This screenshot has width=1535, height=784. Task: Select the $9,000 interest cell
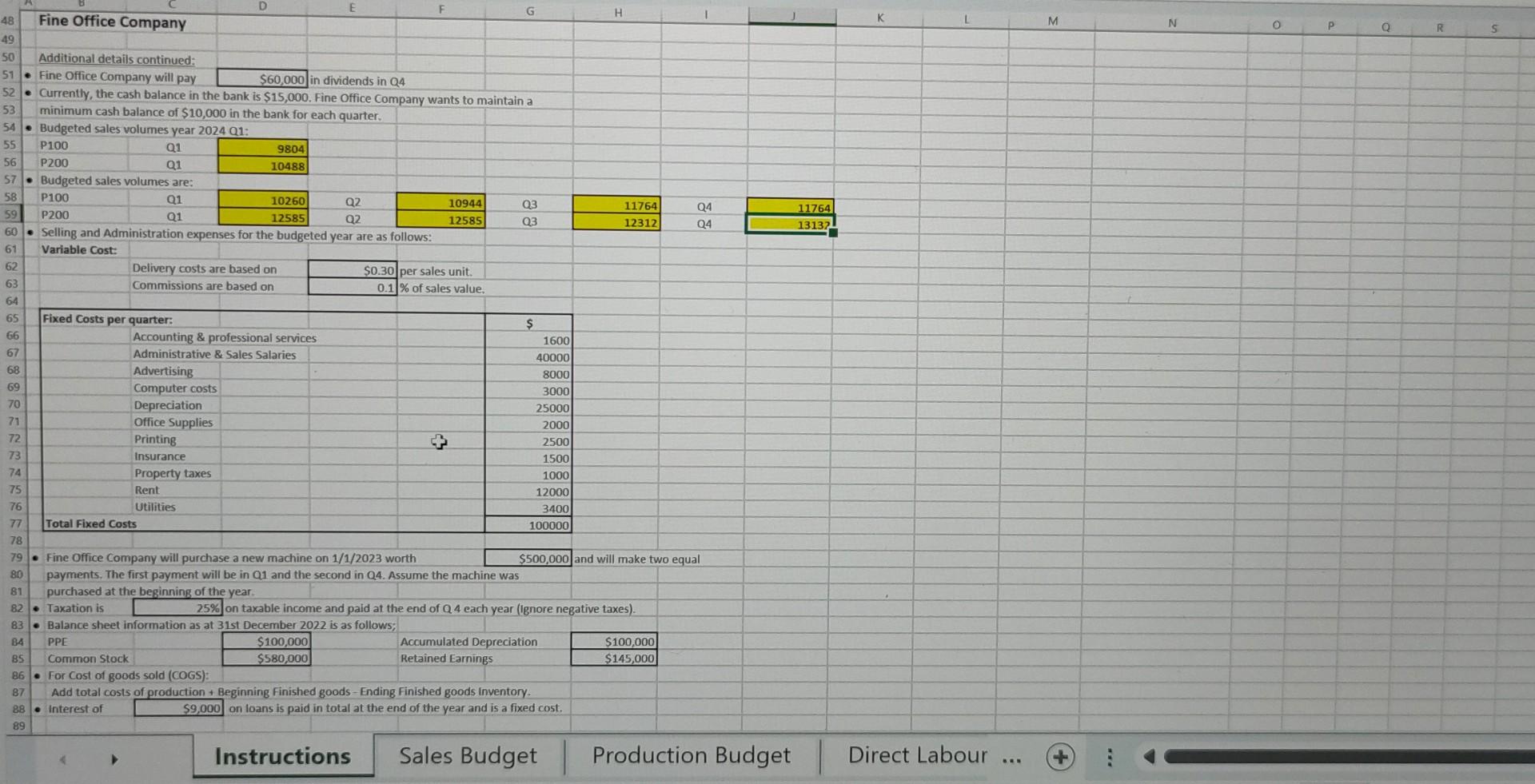click(x=177, y=708)
